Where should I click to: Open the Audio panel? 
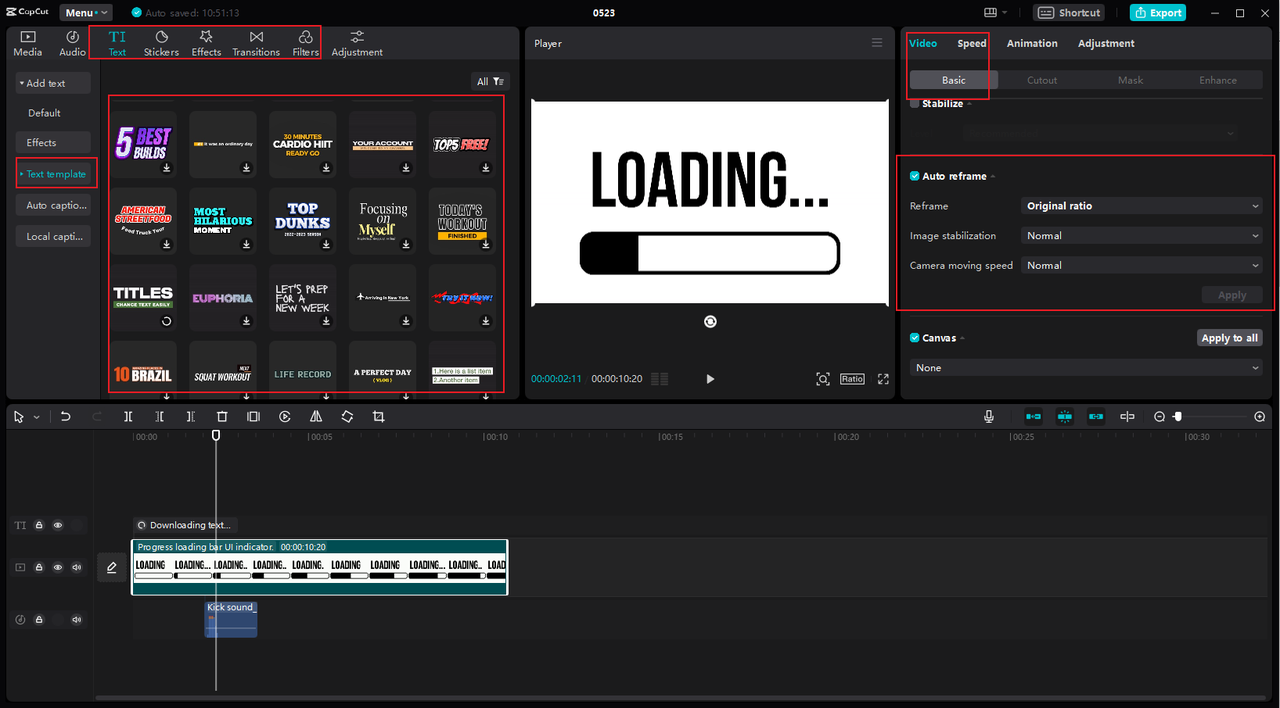(72, 43)
